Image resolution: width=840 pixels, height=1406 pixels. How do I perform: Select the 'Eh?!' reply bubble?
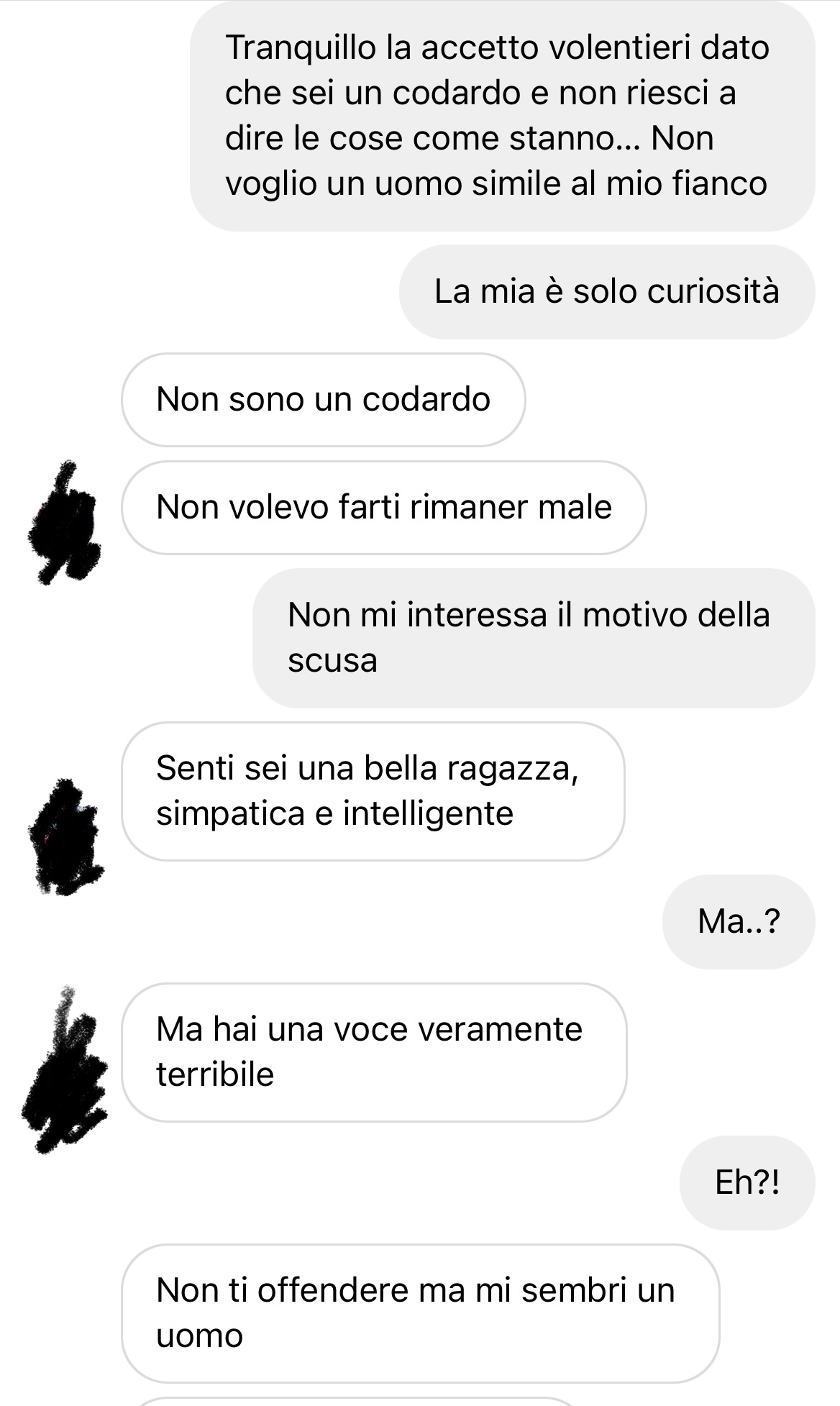747,1183
